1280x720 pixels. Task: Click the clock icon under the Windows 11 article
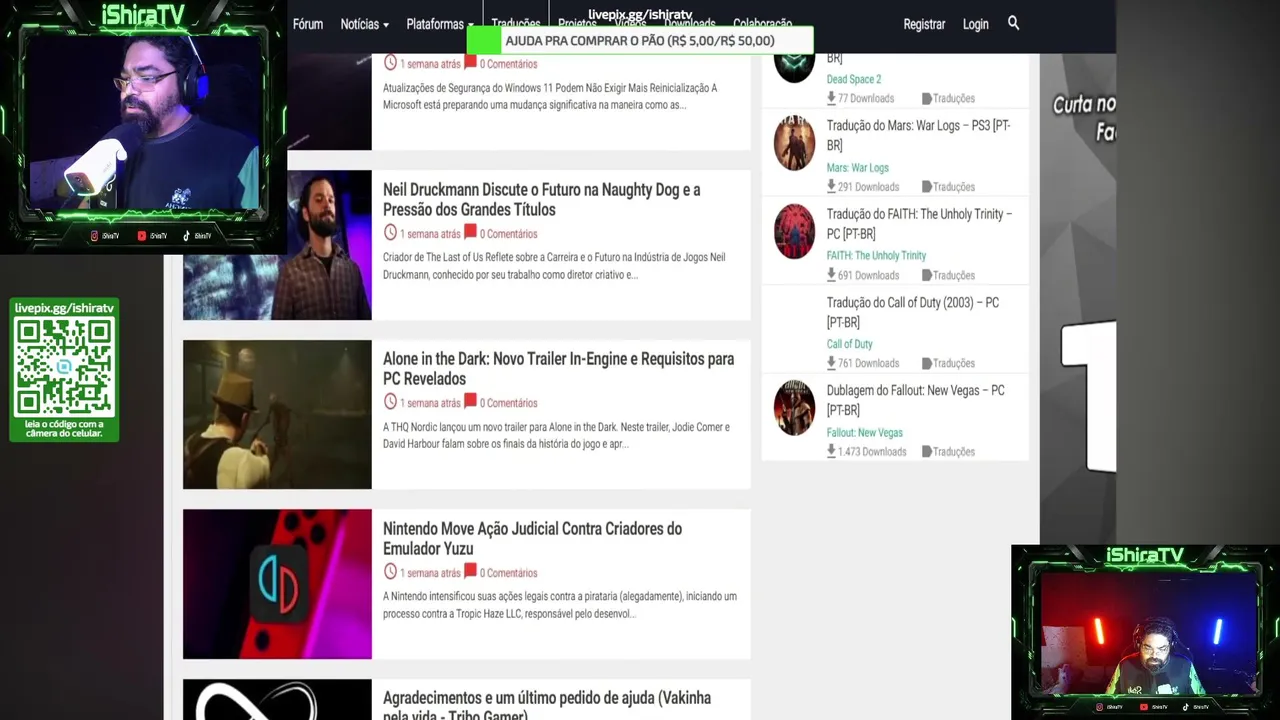tap(390, 63)
